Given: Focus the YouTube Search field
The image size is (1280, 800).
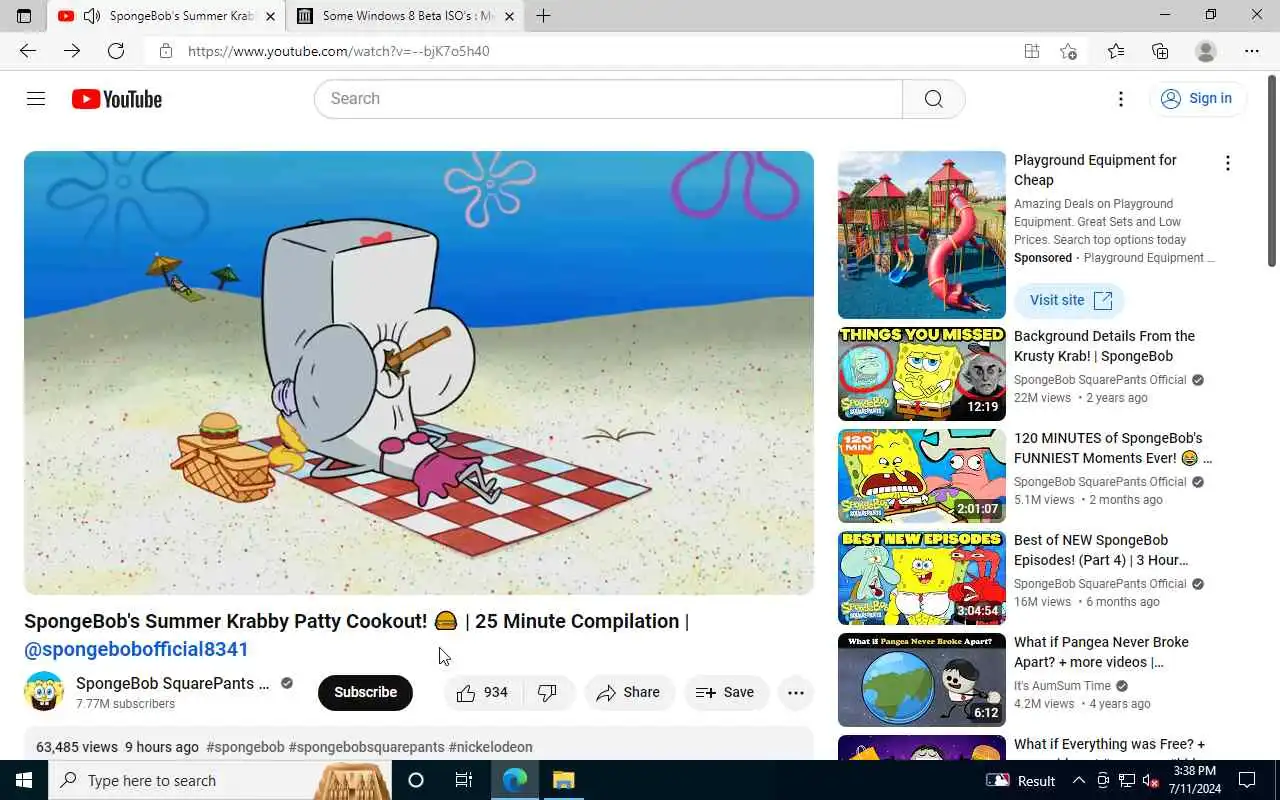Looking at the screenshot, I should [608, 99].
